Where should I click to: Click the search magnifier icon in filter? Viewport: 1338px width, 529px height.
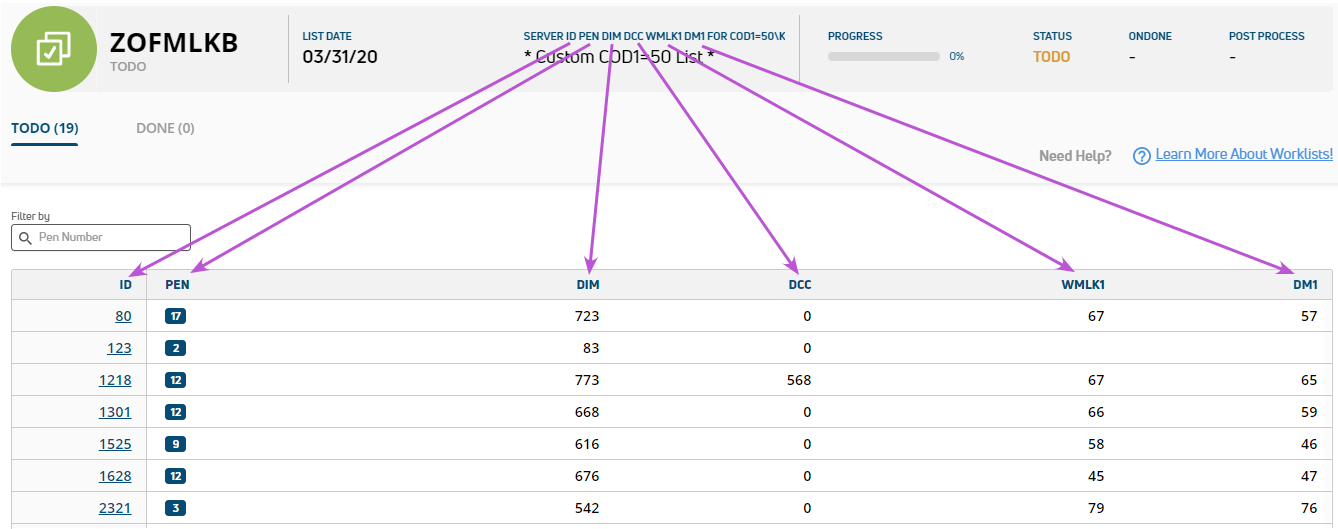(x=26, y=238)
